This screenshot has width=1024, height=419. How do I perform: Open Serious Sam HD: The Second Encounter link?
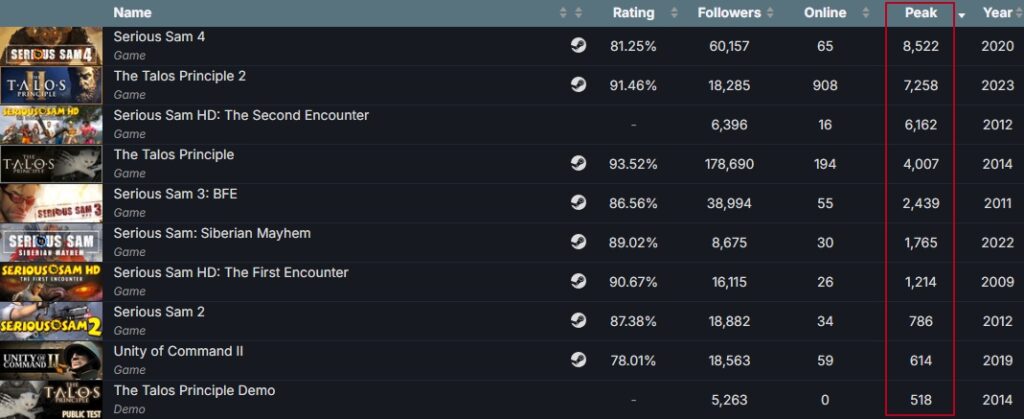241,115
